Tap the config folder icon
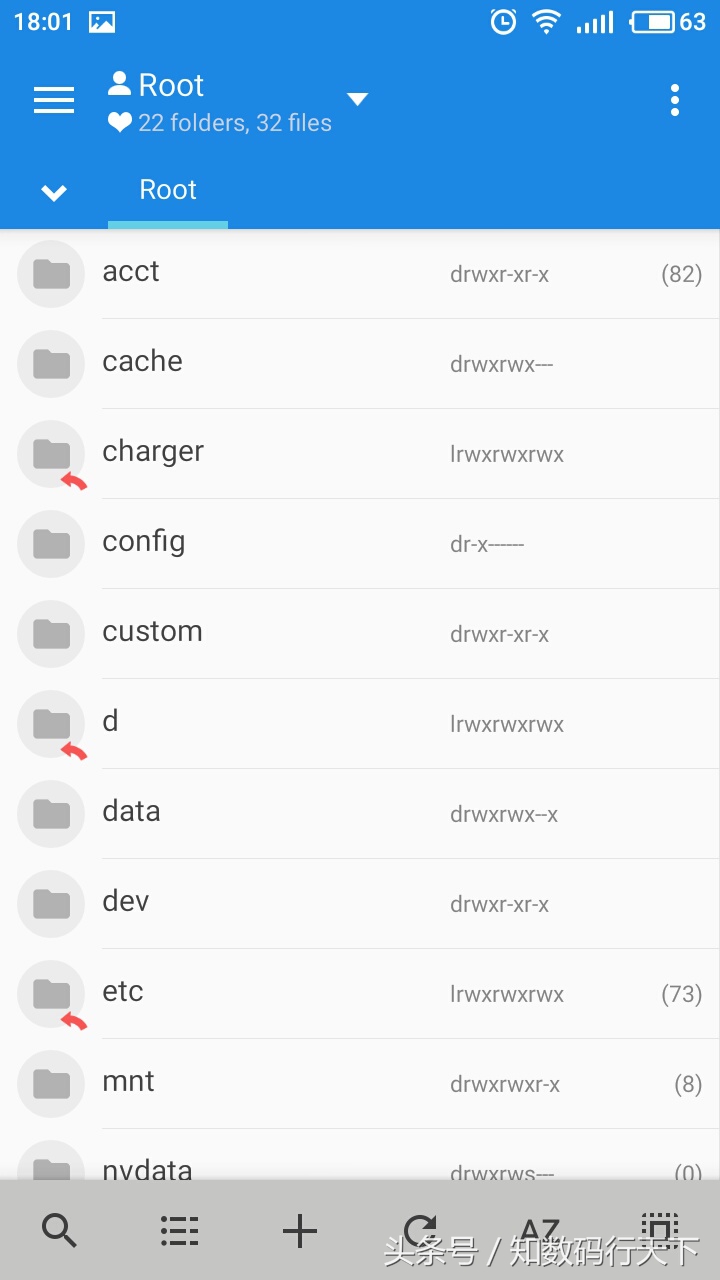 [x=51, y=544]
